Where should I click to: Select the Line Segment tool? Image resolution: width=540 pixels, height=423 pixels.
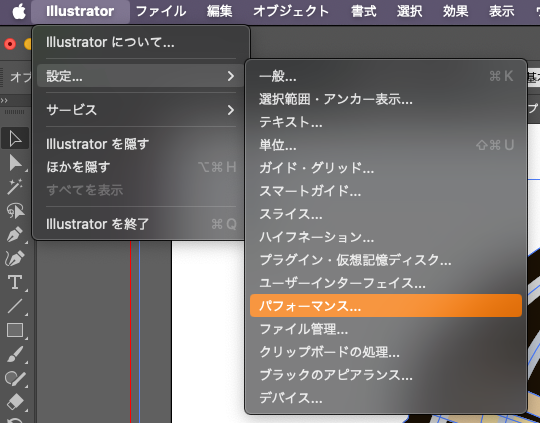coord(15,306)
